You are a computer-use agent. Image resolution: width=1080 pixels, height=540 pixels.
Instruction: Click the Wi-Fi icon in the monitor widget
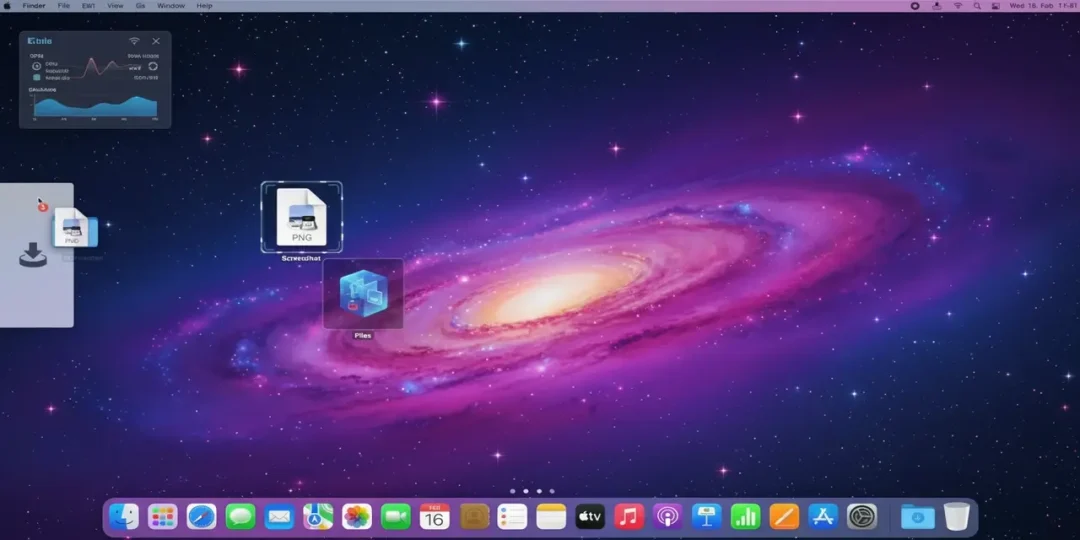(134, 41)
